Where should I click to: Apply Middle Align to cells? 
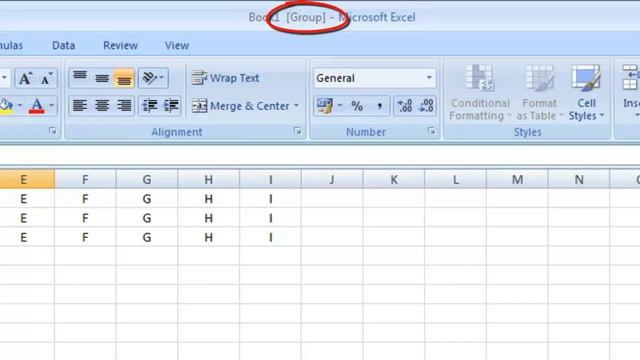tap(102, 78)
